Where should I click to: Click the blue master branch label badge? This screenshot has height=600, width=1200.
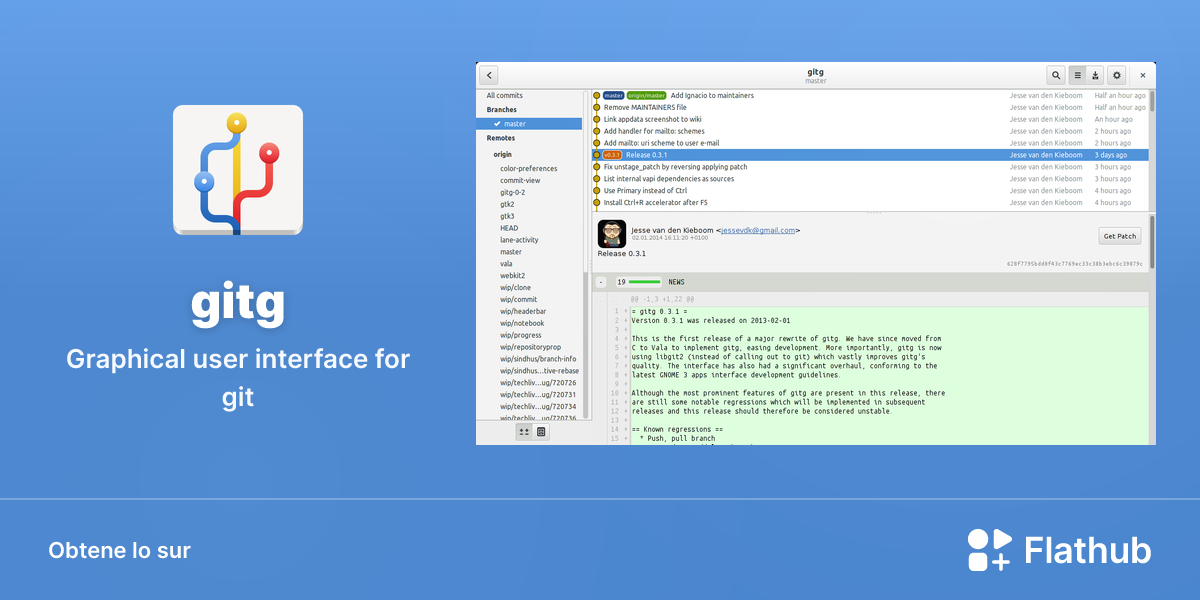coord(614,96)
